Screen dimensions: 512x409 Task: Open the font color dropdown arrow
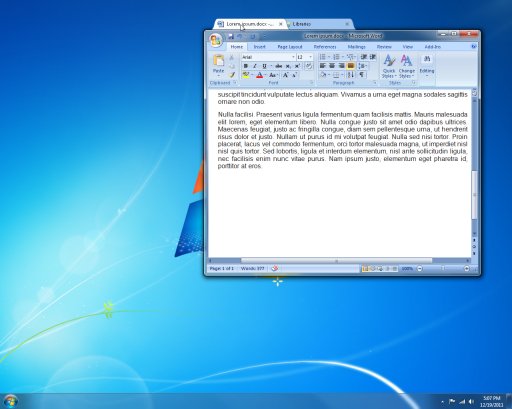tap(266, 75)
